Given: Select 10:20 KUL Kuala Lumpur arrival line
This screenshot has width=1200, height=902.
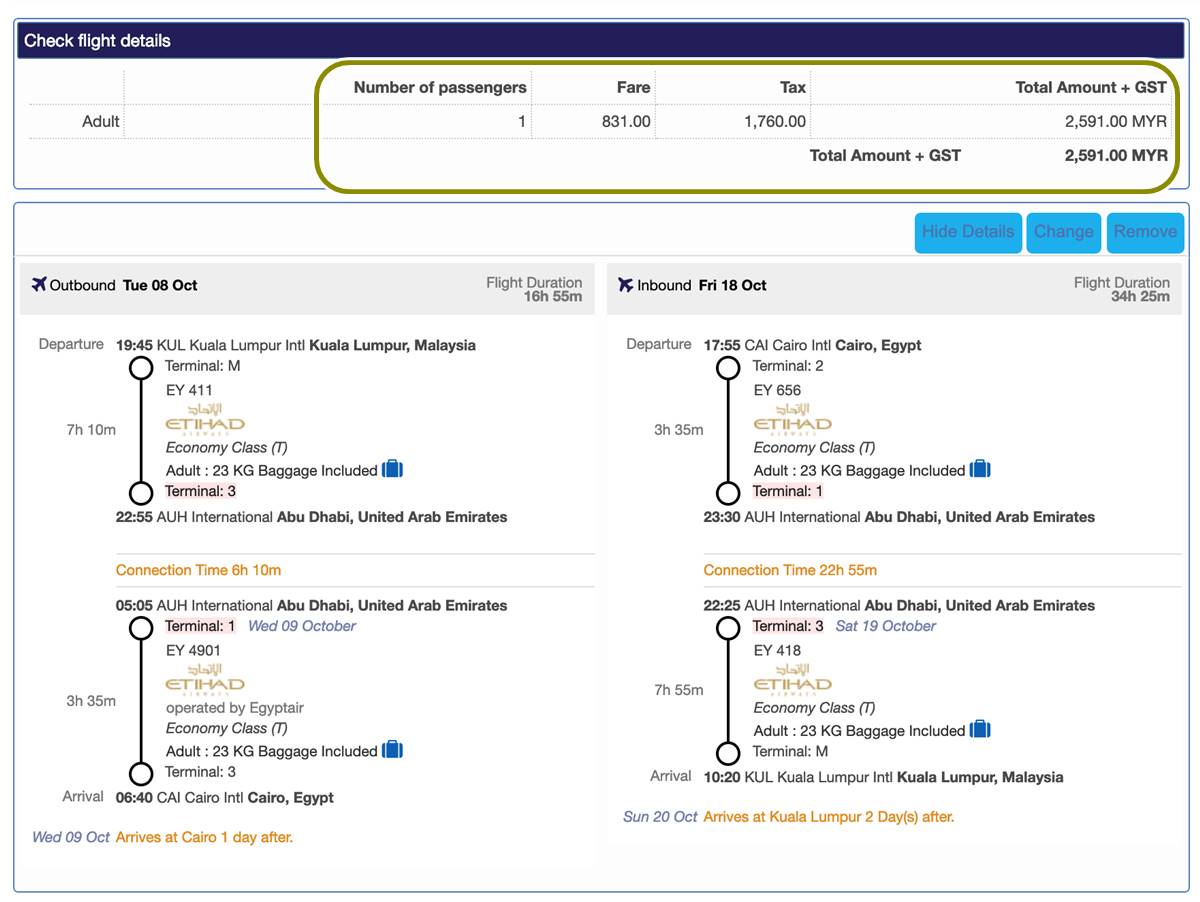Looking at the screenshot, I should click(x=884, y=777).
